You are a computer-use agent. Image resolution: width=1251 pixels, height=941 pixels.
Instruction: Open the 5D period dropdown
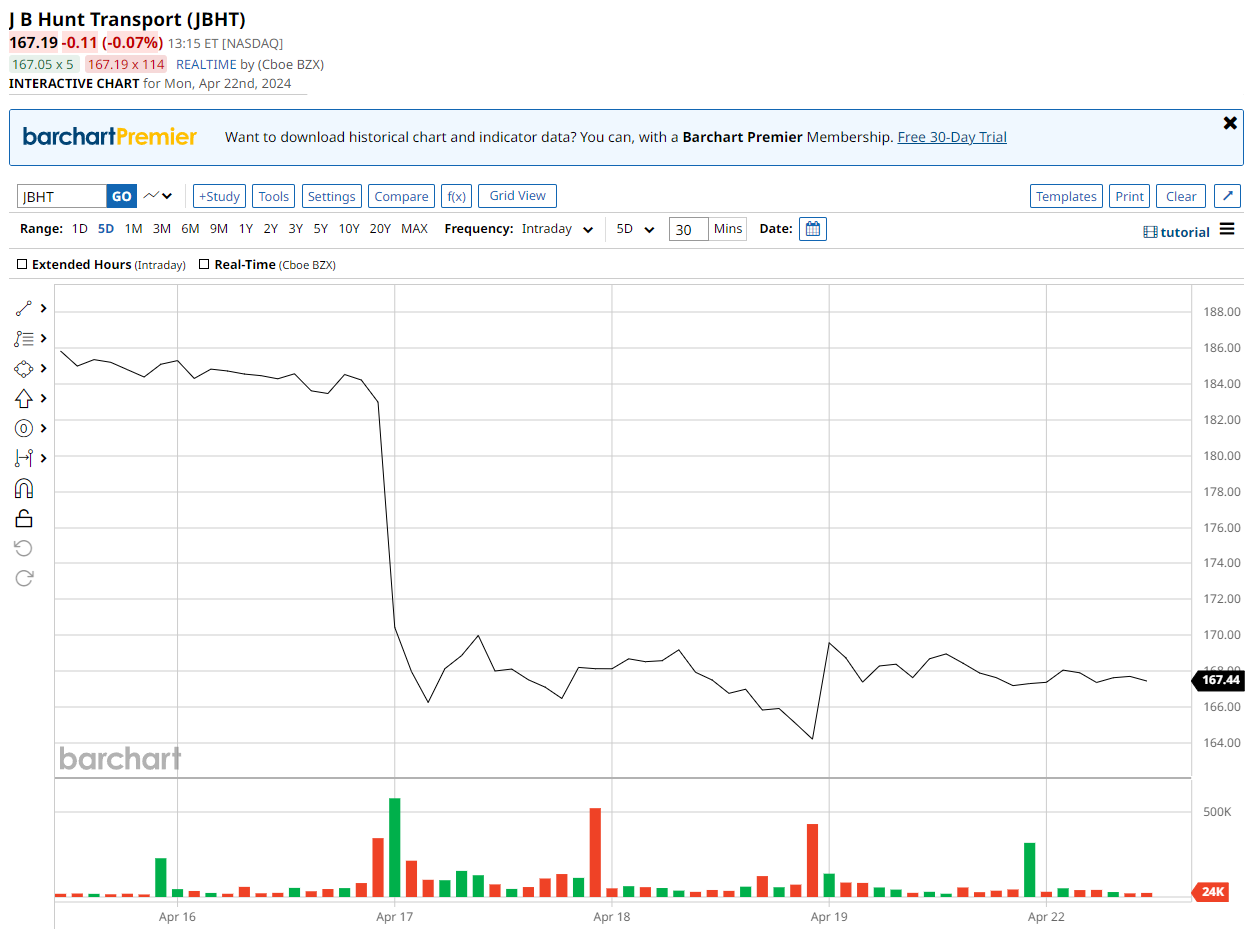pyautogui.click(x=635, y=229)
